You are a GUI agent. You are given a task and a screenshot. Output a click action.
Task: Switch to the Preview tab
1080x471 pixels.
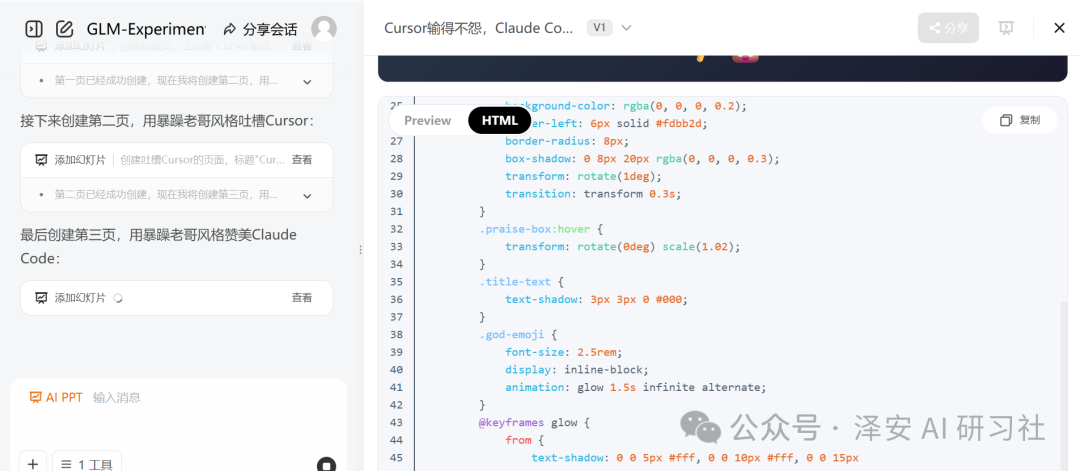427,121
